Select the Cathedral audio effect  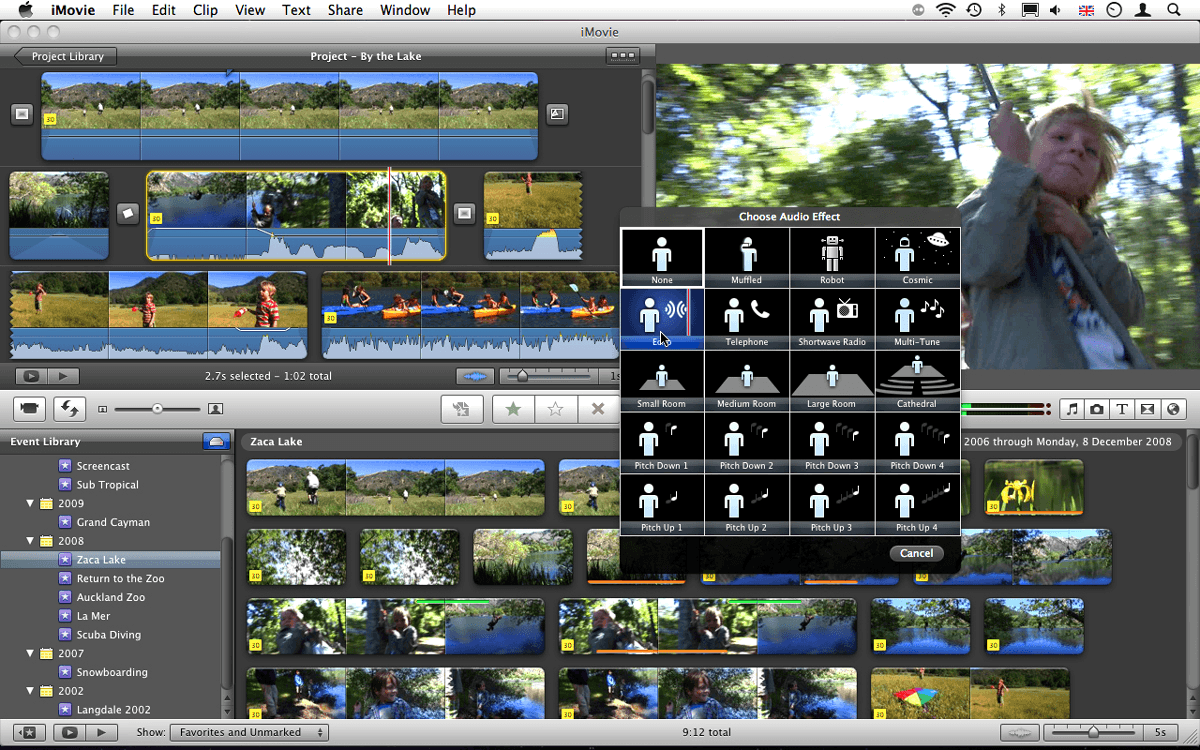coord(917,381)
